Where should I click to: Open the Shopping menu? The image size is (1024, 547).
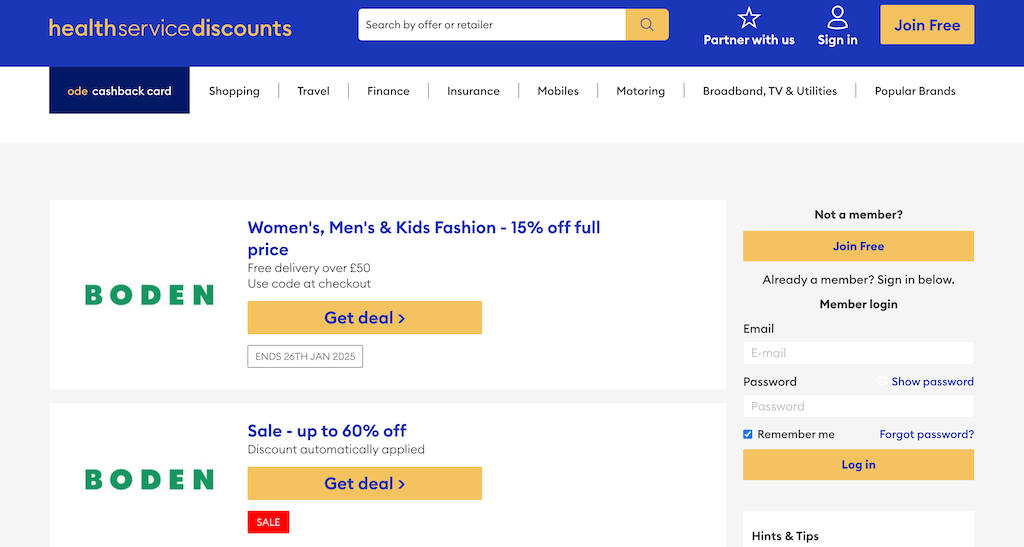pos(234,91)
